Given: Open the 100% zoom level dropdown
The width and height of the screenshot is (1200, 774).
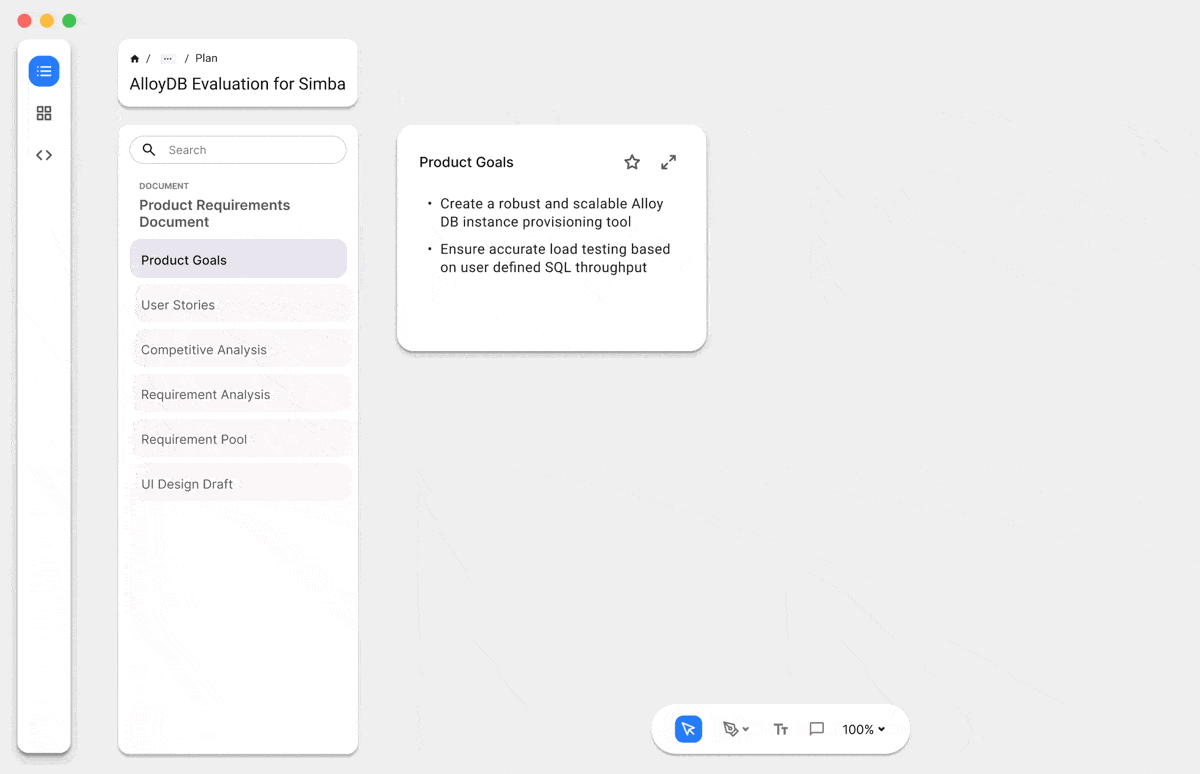Looking at the screenshot, I should click(863, 729).
